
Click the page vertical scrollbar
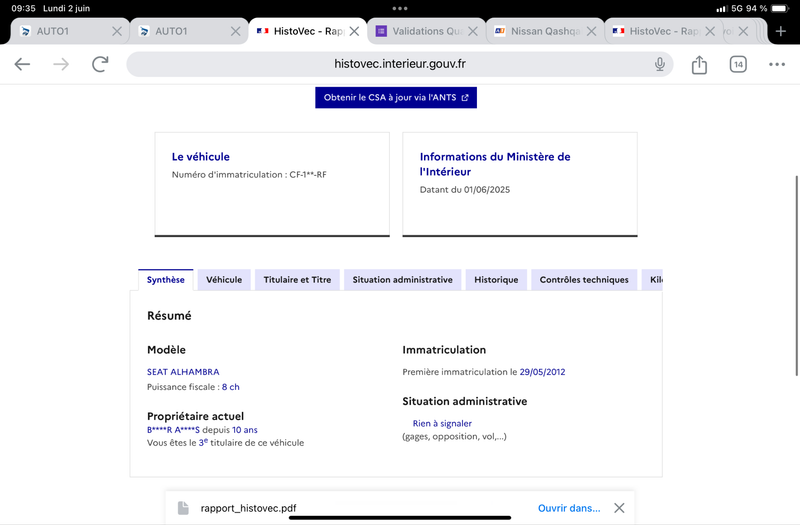tap(796, 276)
